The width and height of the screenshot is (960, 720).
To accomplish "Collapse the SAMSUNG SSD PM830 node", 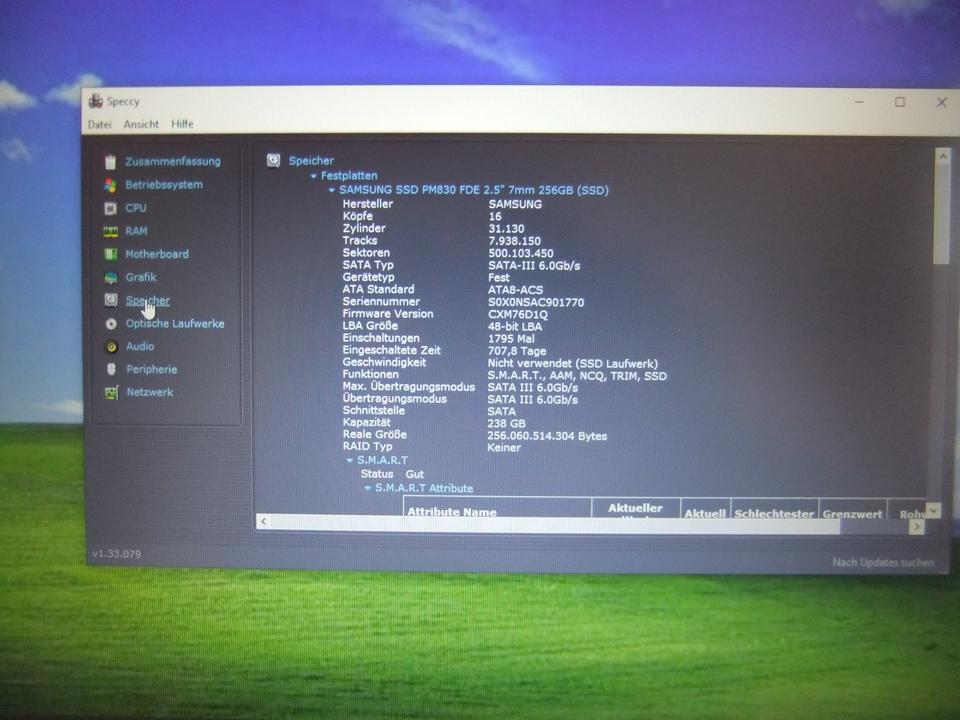I will tap(331, 190).
